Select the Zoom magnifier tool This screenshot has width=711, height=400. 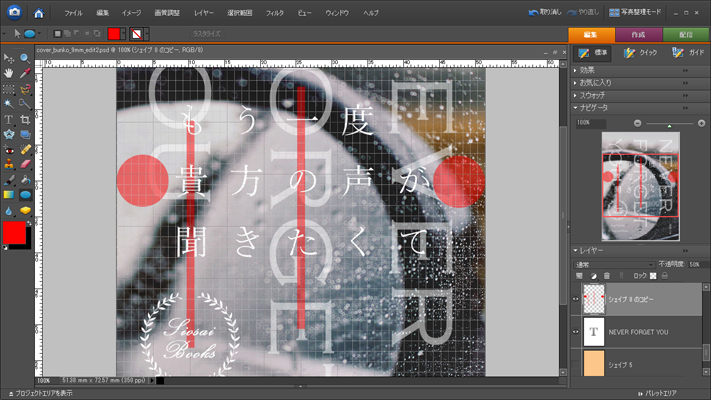coord(25,58)
